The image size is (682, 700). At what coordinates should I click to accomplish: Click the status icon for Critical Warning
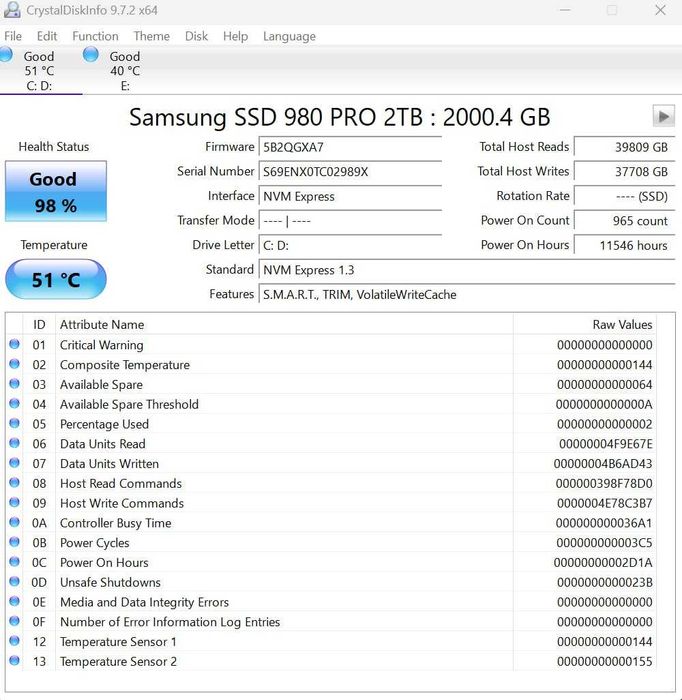14,344
